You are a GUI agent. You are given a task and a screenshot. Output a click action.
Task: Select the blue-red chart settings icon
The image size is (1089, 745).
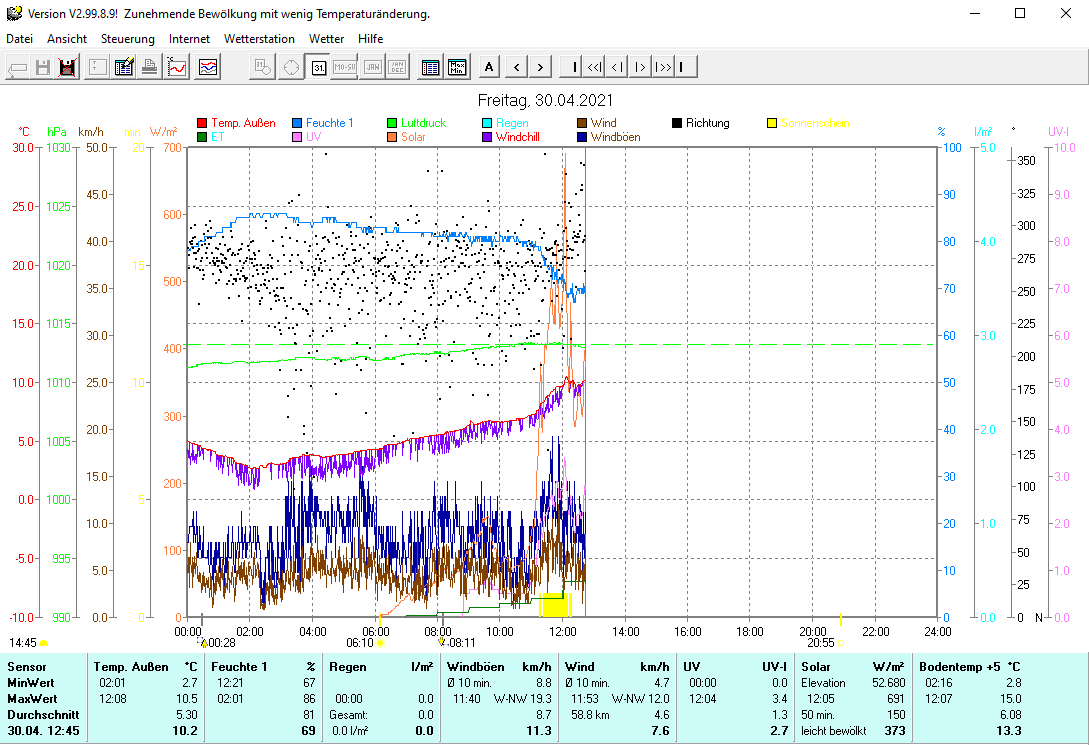[x=206, y=66]
